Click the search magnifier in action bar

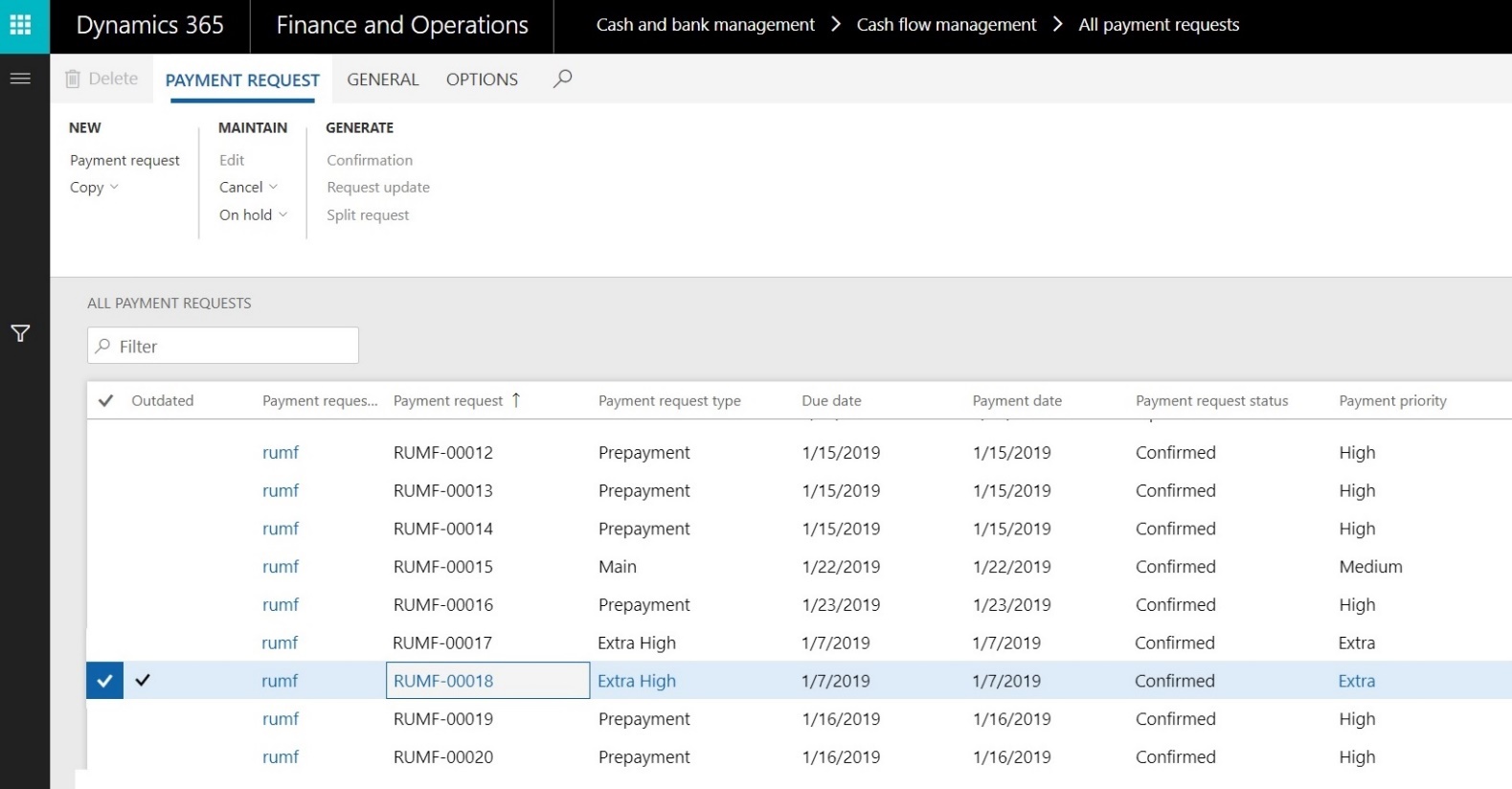[563, 79]
